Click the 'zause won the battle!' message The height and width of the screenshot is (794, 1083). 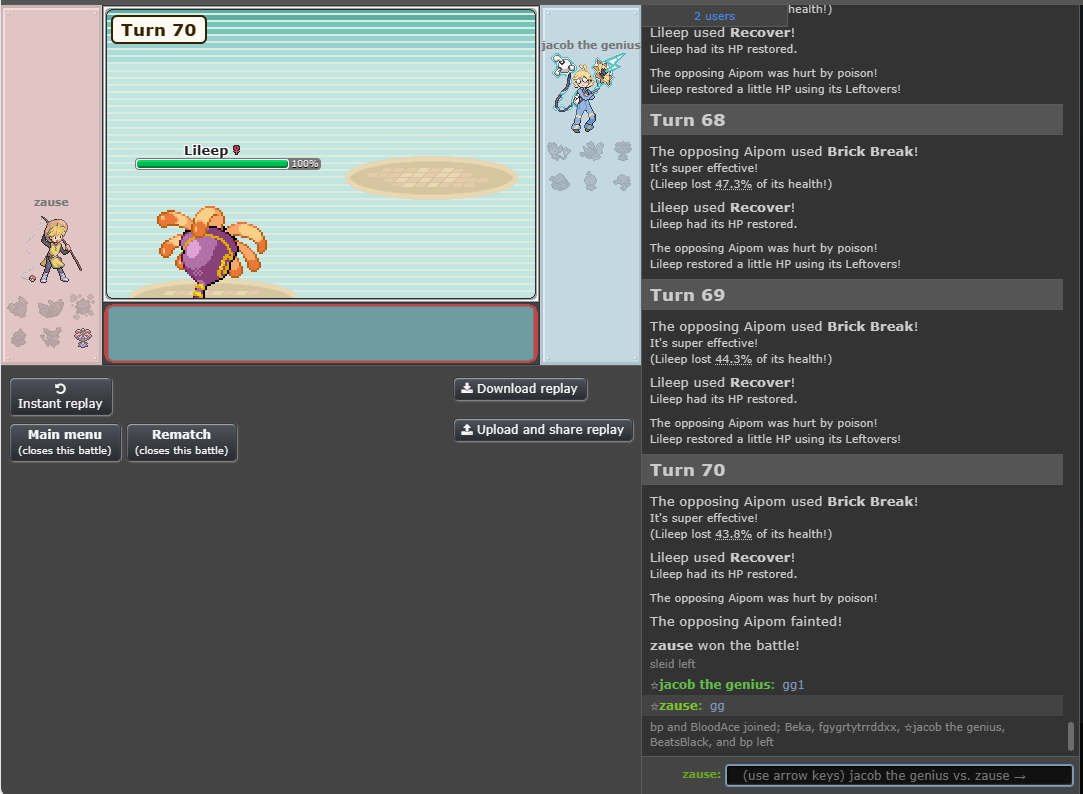(725, 646)
